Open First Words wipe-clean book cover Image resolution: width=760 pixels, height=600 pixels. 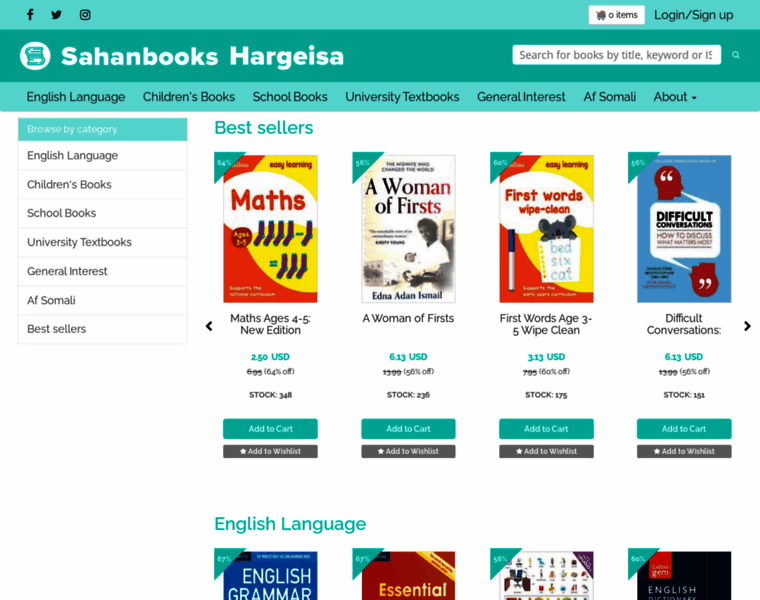[546, 229]
